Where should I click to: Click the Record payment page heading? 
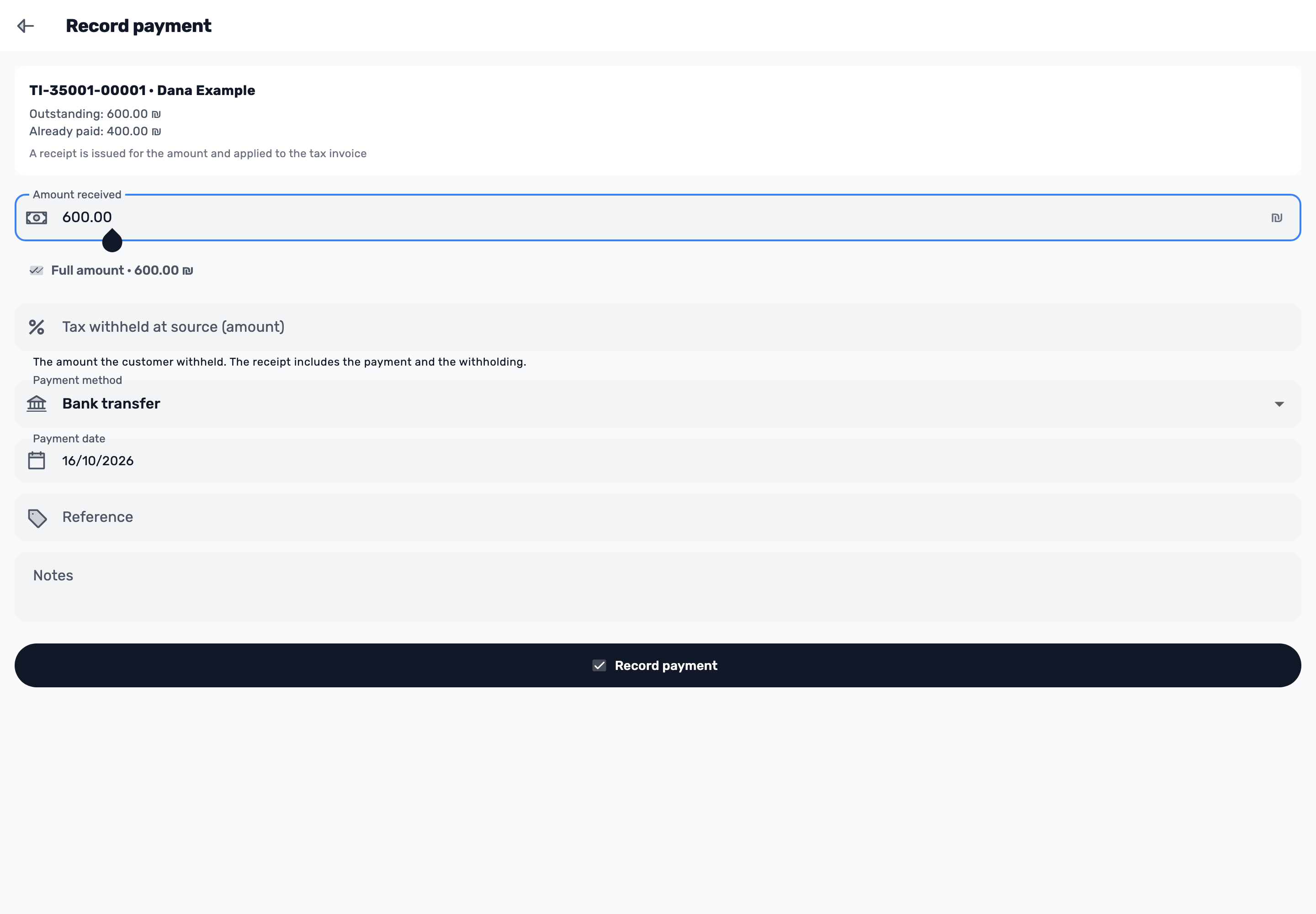pyautogui.click(x=138, y=26)
